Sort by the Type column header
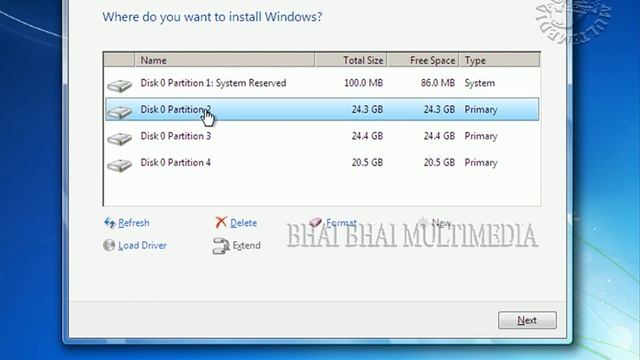640x360 pixels. [x=499, y=60]
